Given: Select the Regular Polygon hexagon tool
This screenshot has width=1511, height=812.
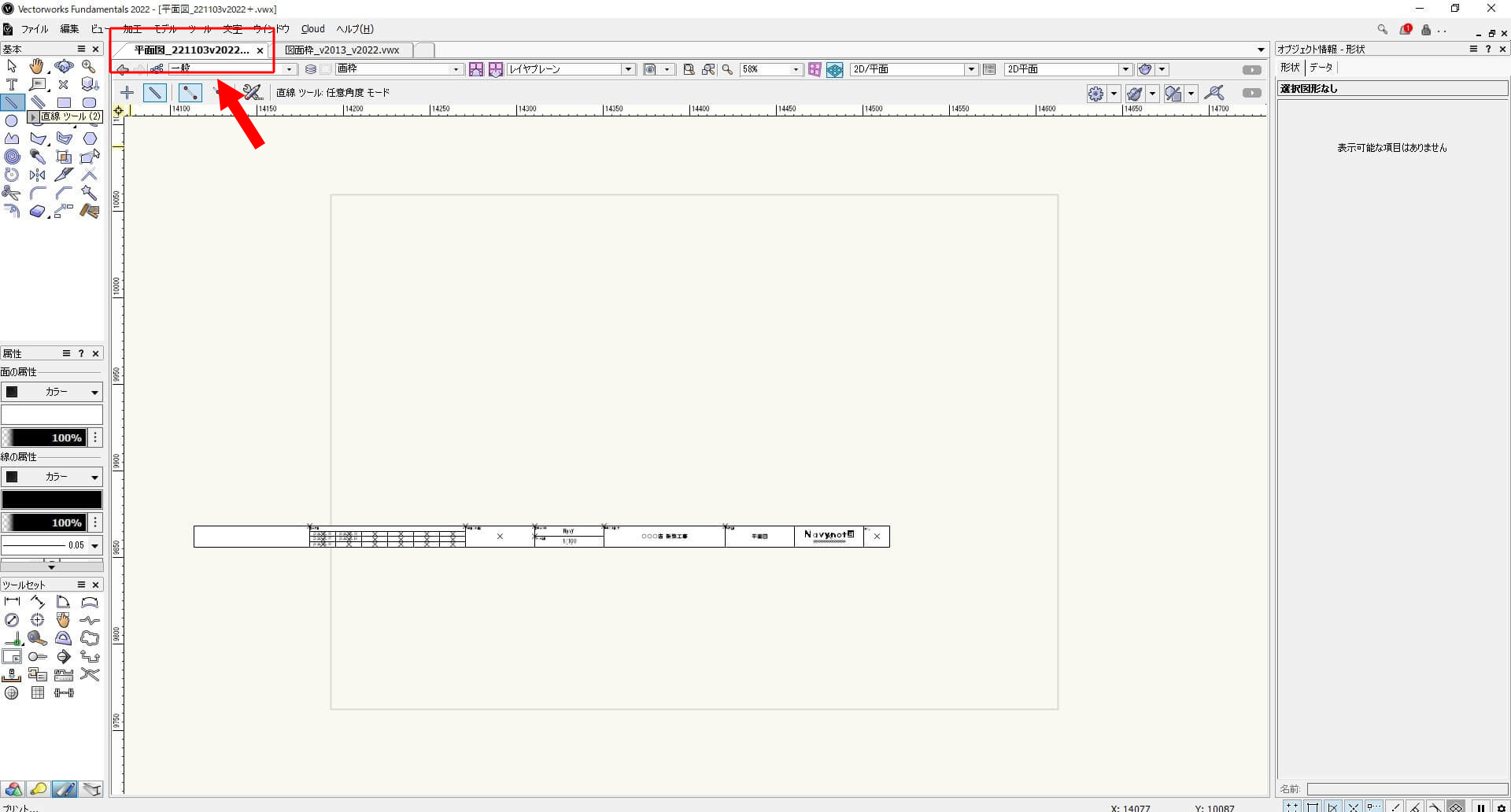Looking at the screenshot, I should coord(89,138).
